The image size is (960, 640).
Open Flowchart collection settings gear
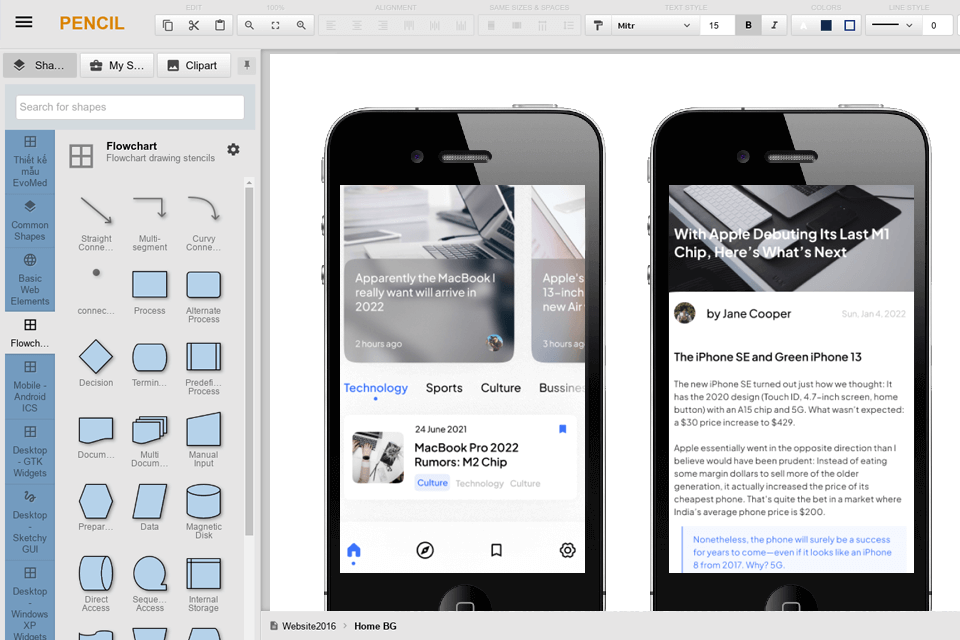tap(233, 149)
